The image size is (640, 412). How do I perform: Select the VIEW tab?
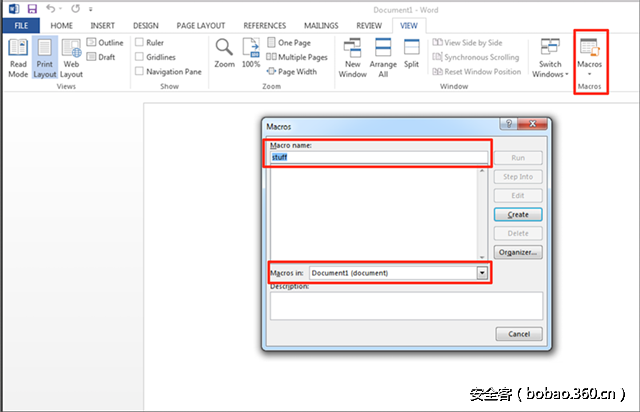point(409,26)
